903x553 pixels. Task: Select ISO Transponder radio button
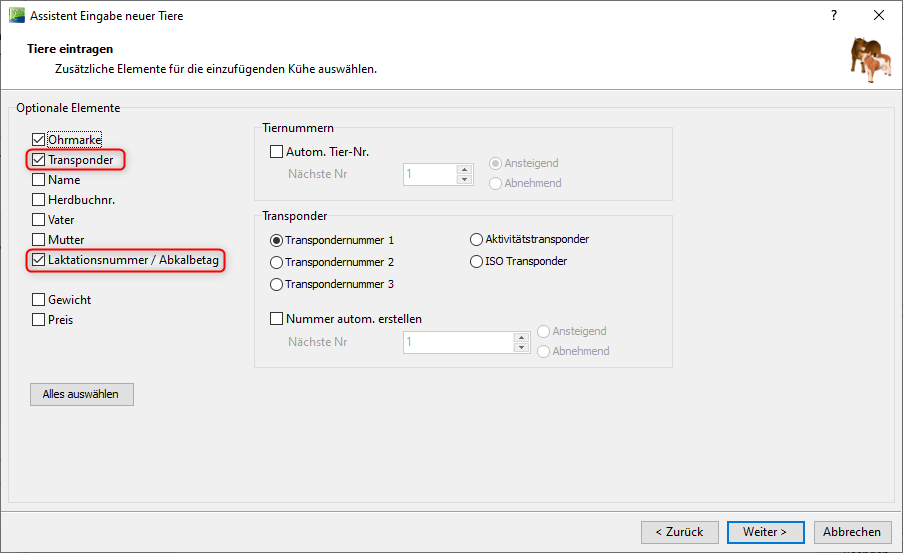click(477, 262)
